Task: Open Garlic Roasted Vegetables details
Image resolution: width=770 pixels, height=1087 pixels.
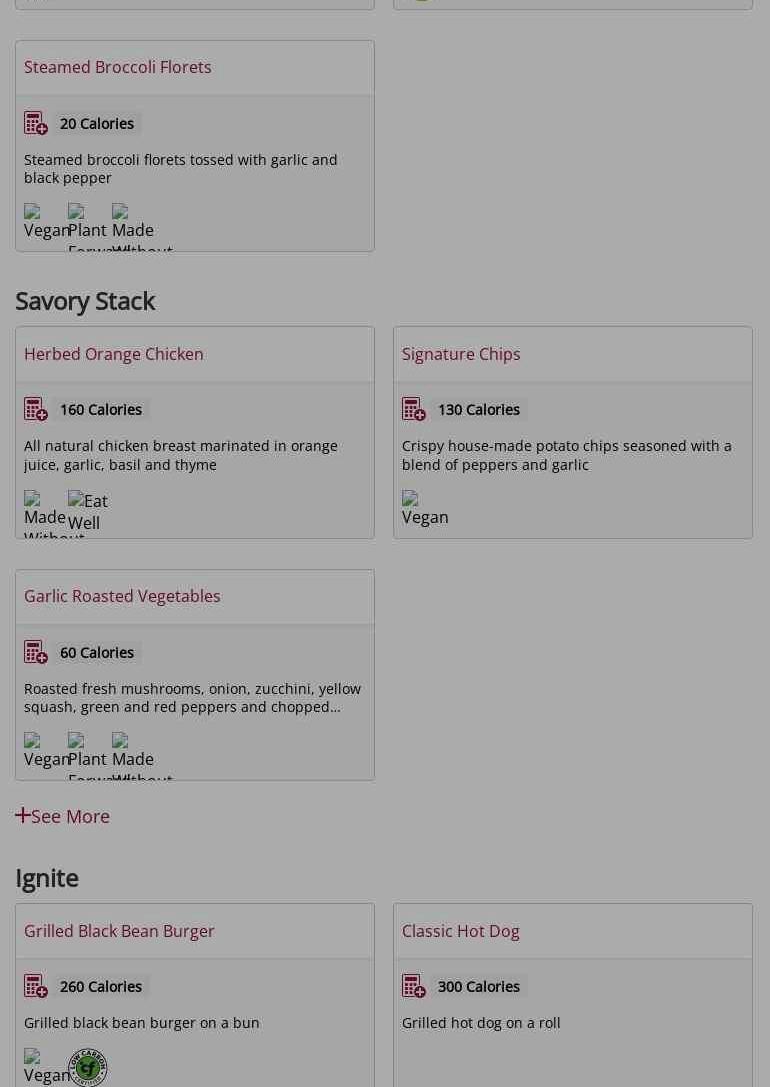Action: pos(122,596)
